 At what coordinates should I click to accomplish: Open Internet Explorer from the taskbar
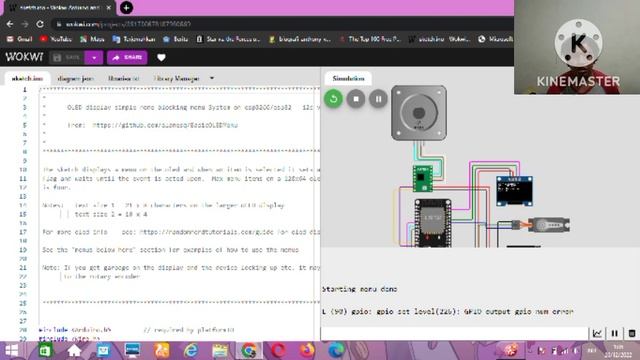pos(191,351)
